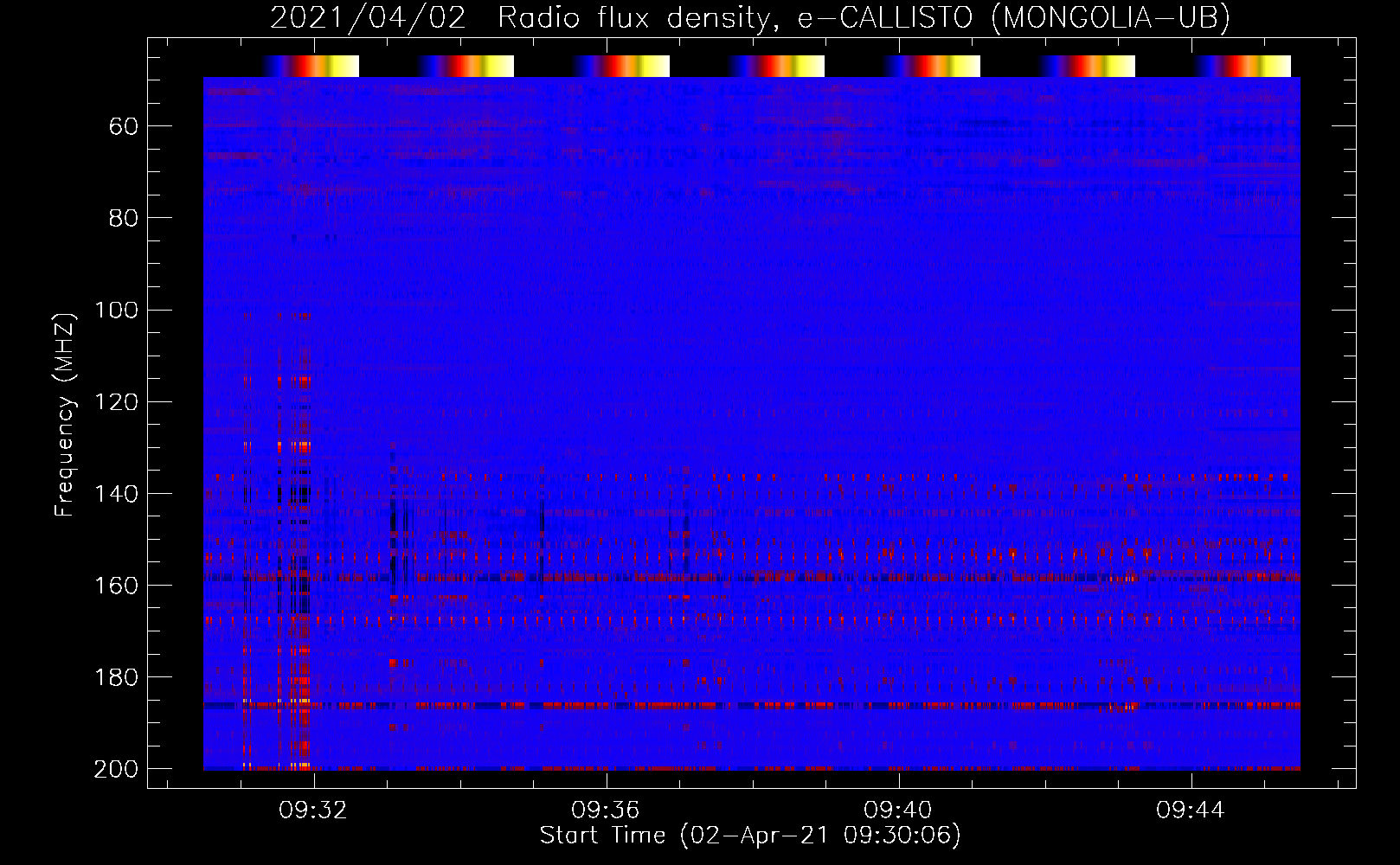The width and height of the screenshot is (1400, 865).
Task: Click the 80 frequency tick label
Action: tap(124, 219)
